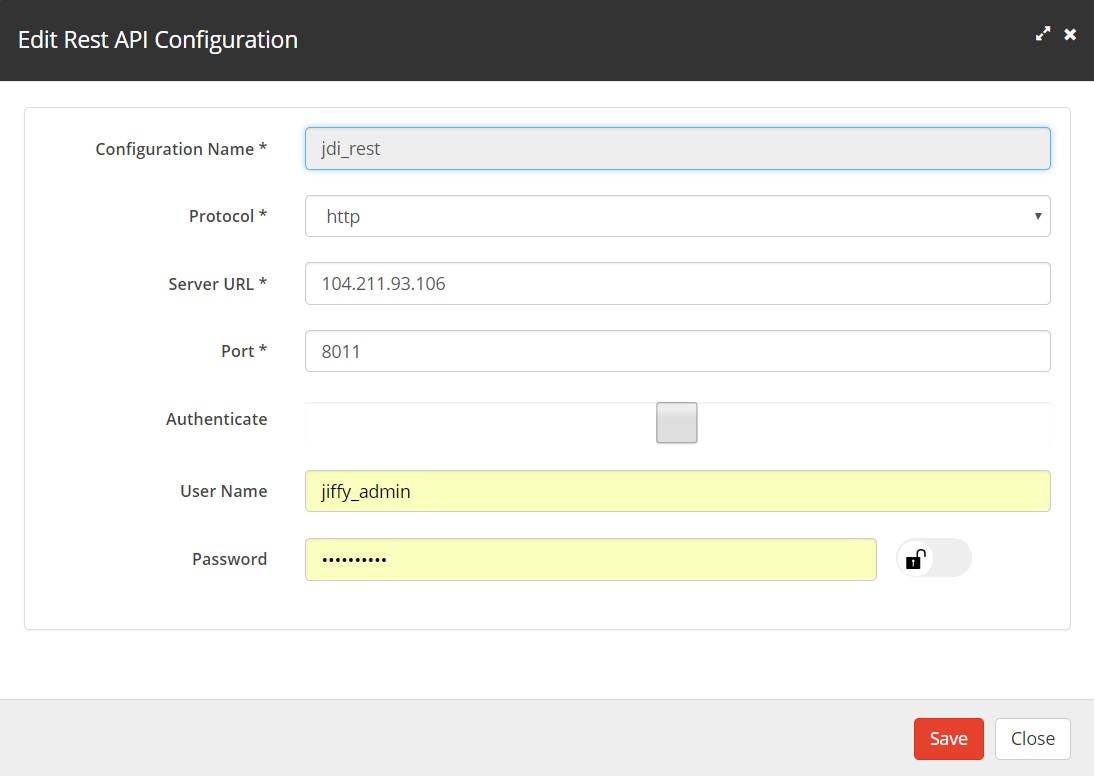Expand the dialog to full screen
This screenshot has width=1094, height=776.
tap(1043, 33)
